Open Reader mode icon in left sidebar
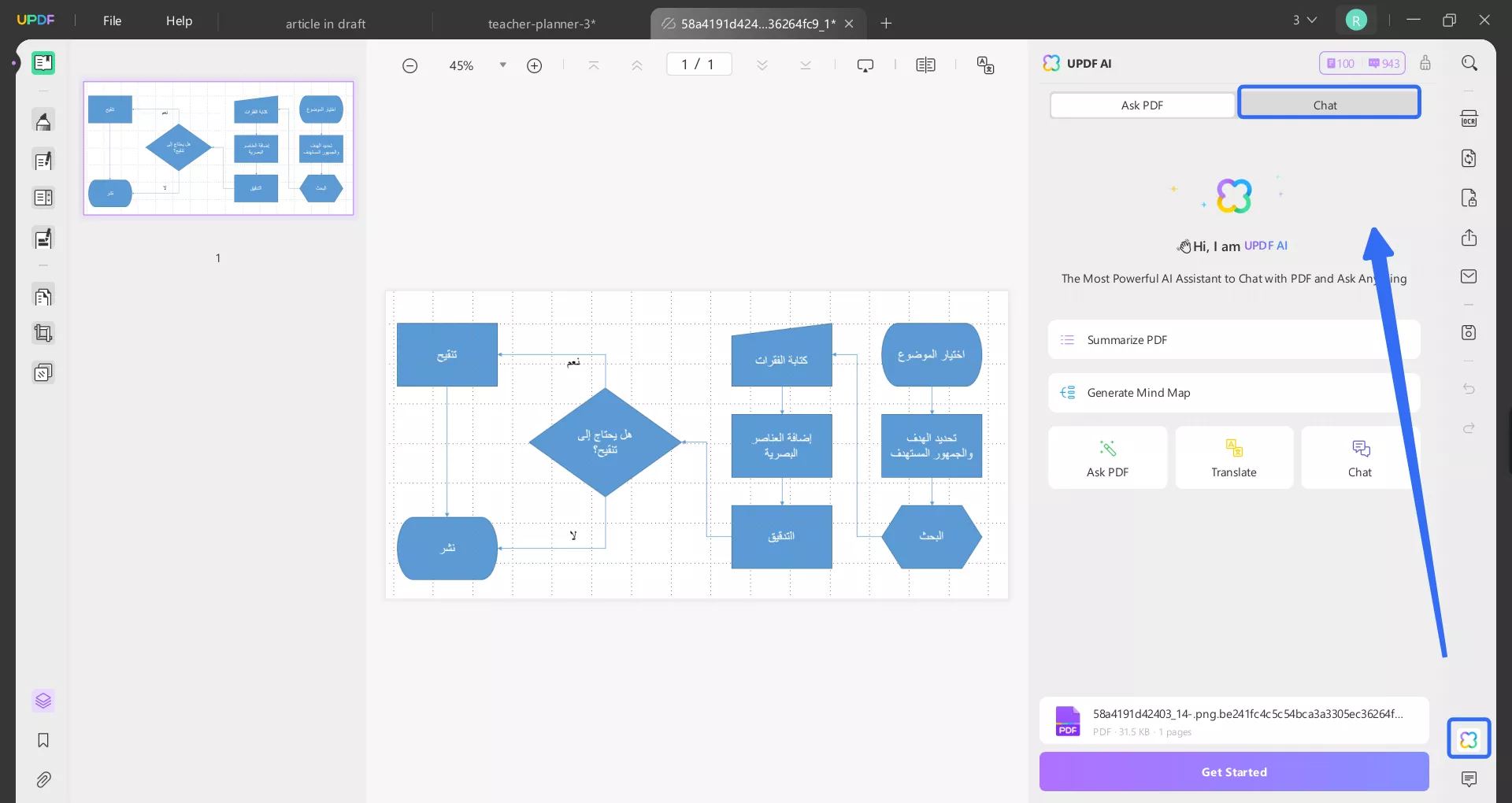The image size is (1512, 803). coord(43,63)
